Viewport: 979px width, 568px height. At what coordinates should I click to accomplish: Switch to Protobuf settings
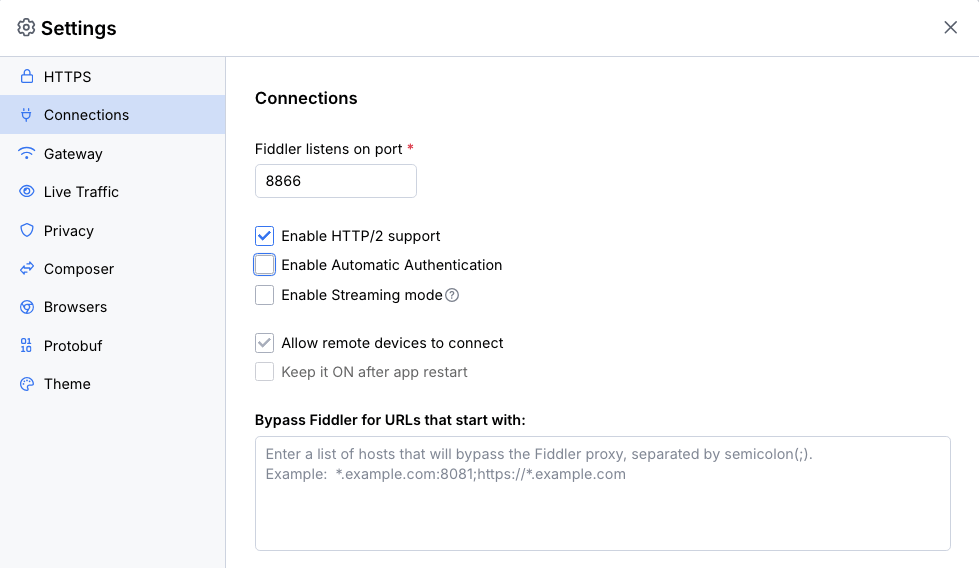click(112, 345)
